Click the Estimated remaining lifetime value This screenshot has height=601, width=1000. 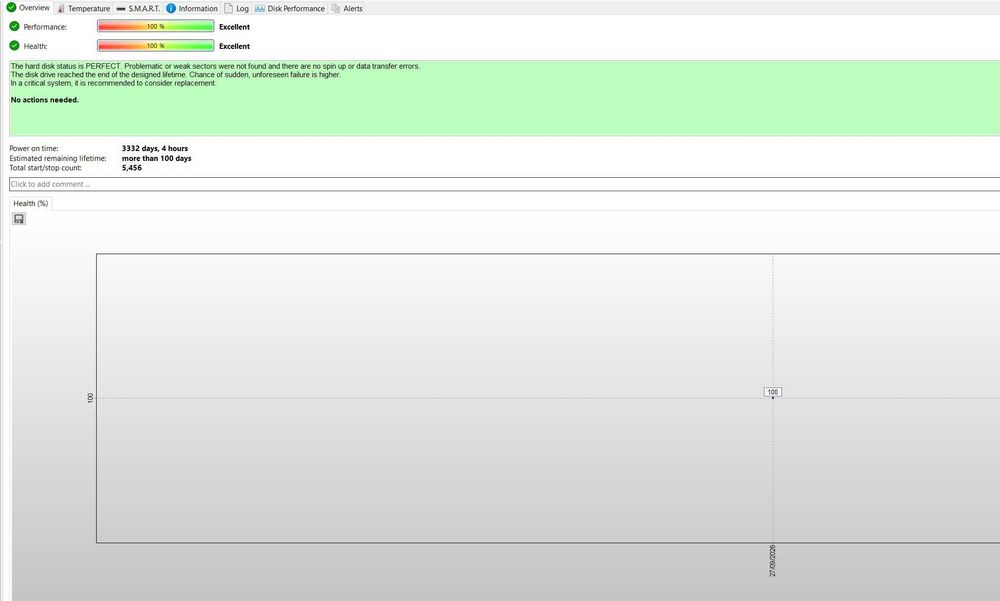tap(156, 158)
